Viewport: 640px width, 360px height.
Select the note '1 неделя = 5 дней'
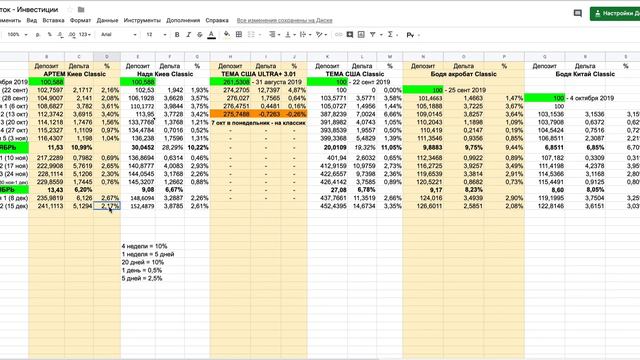point(148,254)
